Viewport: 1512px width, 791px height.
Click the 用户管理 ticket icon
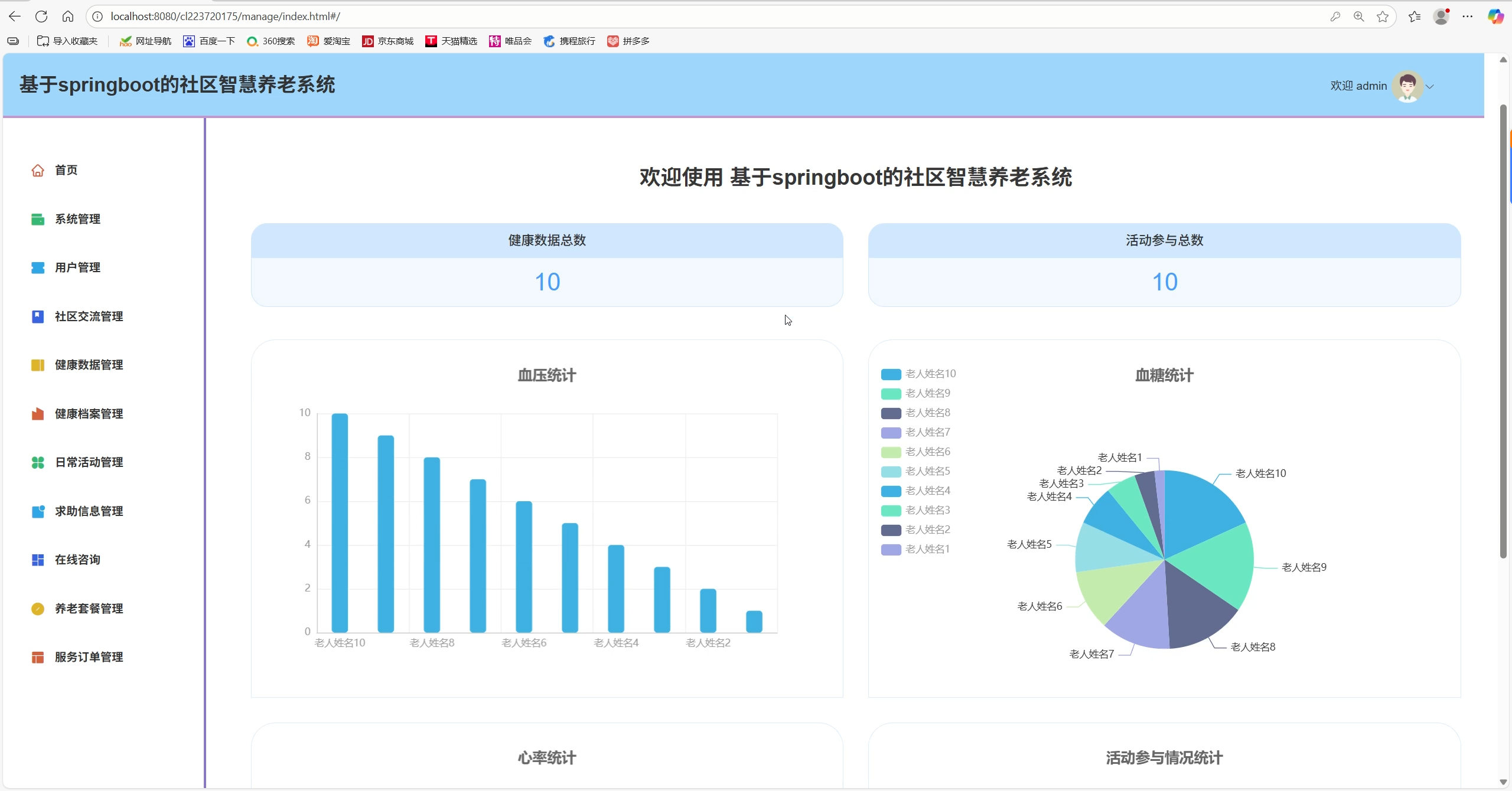(38, 268)
